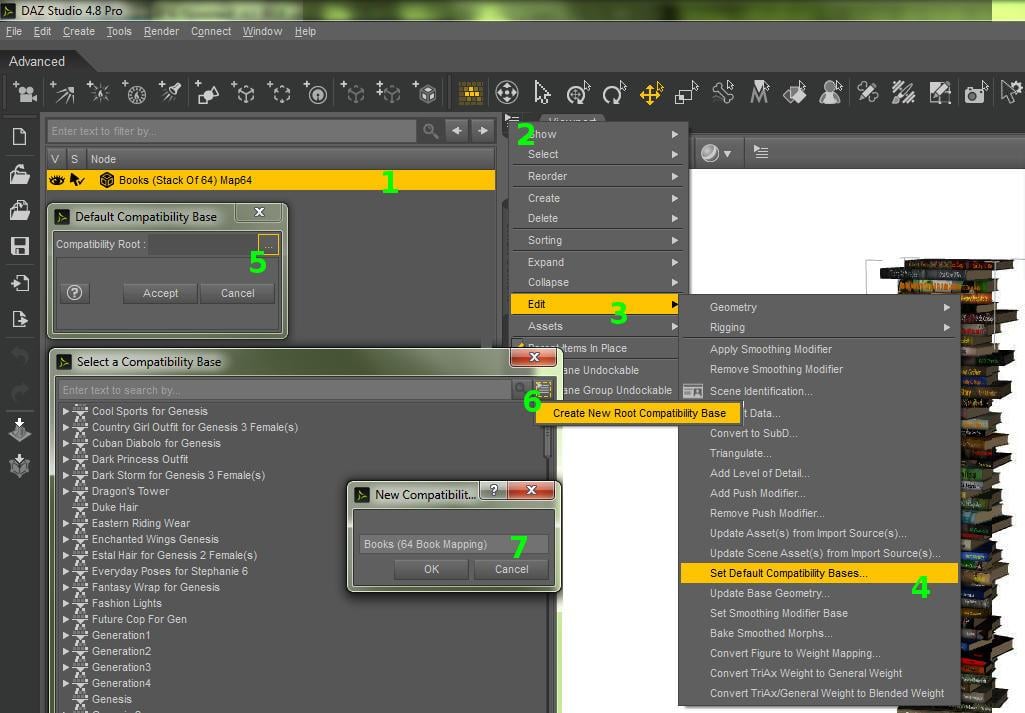Click the help question mark in Default Compatibility Base

(x=75, y=293)
